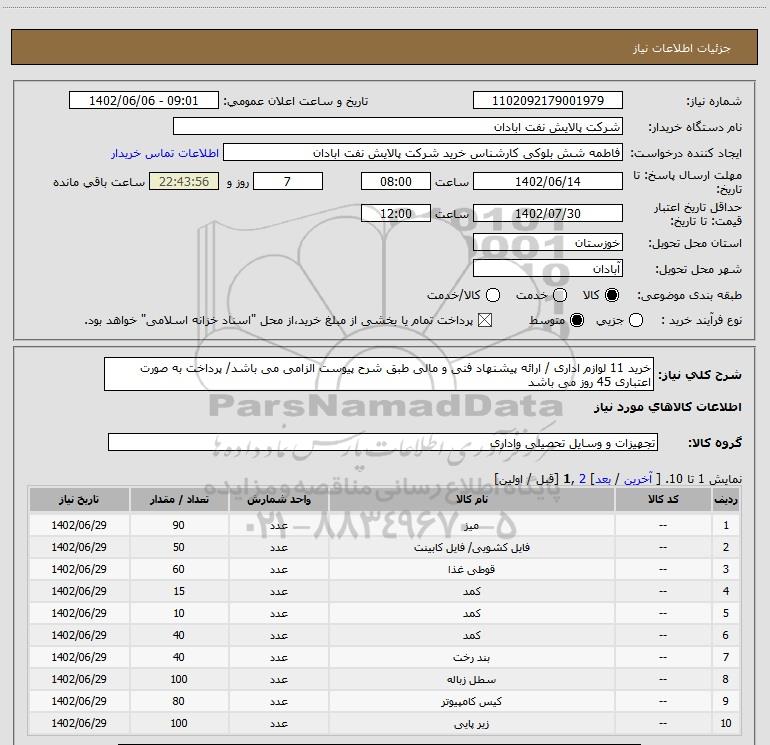
Task: Go to آخرین page link
Action: (637, 479)
